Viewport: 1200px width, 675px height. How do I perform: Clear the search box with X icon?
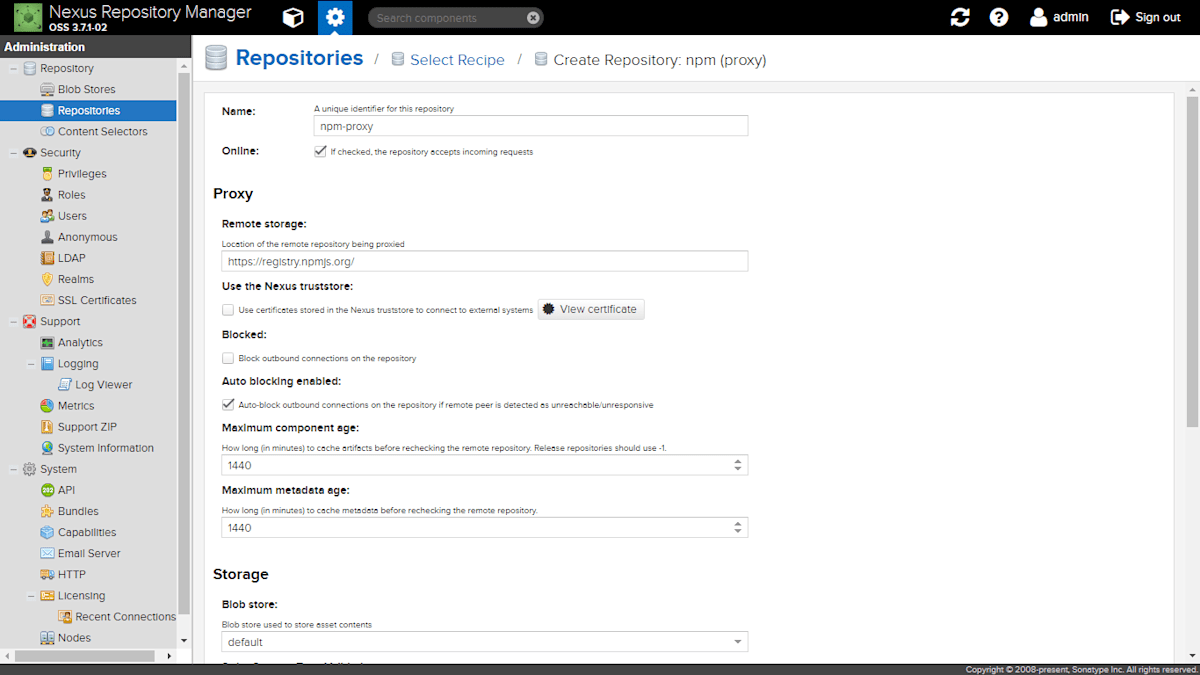click(533, 18)
